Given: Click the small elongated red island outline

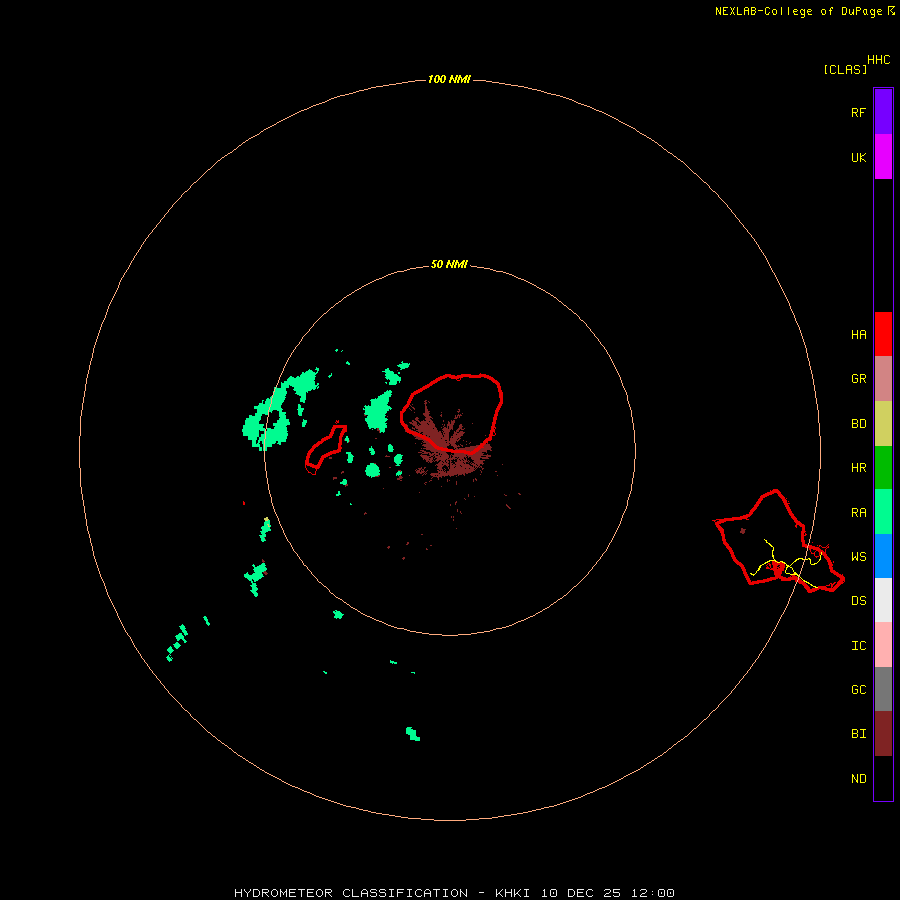Looking at the screenshot, I should click(326, 448).
